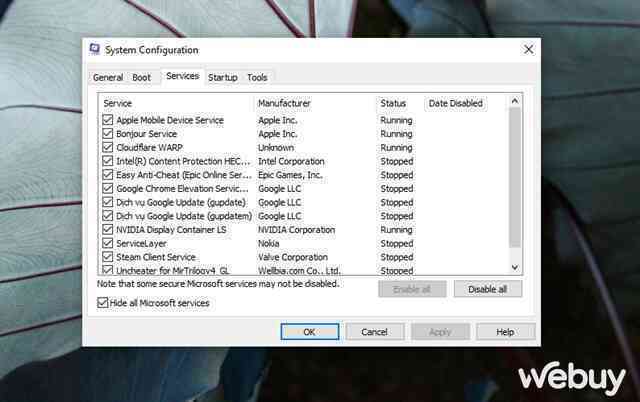The height and width of the screenshot is (402, 640).
Task: Select the ServiceLayer row name
Action: [141, 244]
